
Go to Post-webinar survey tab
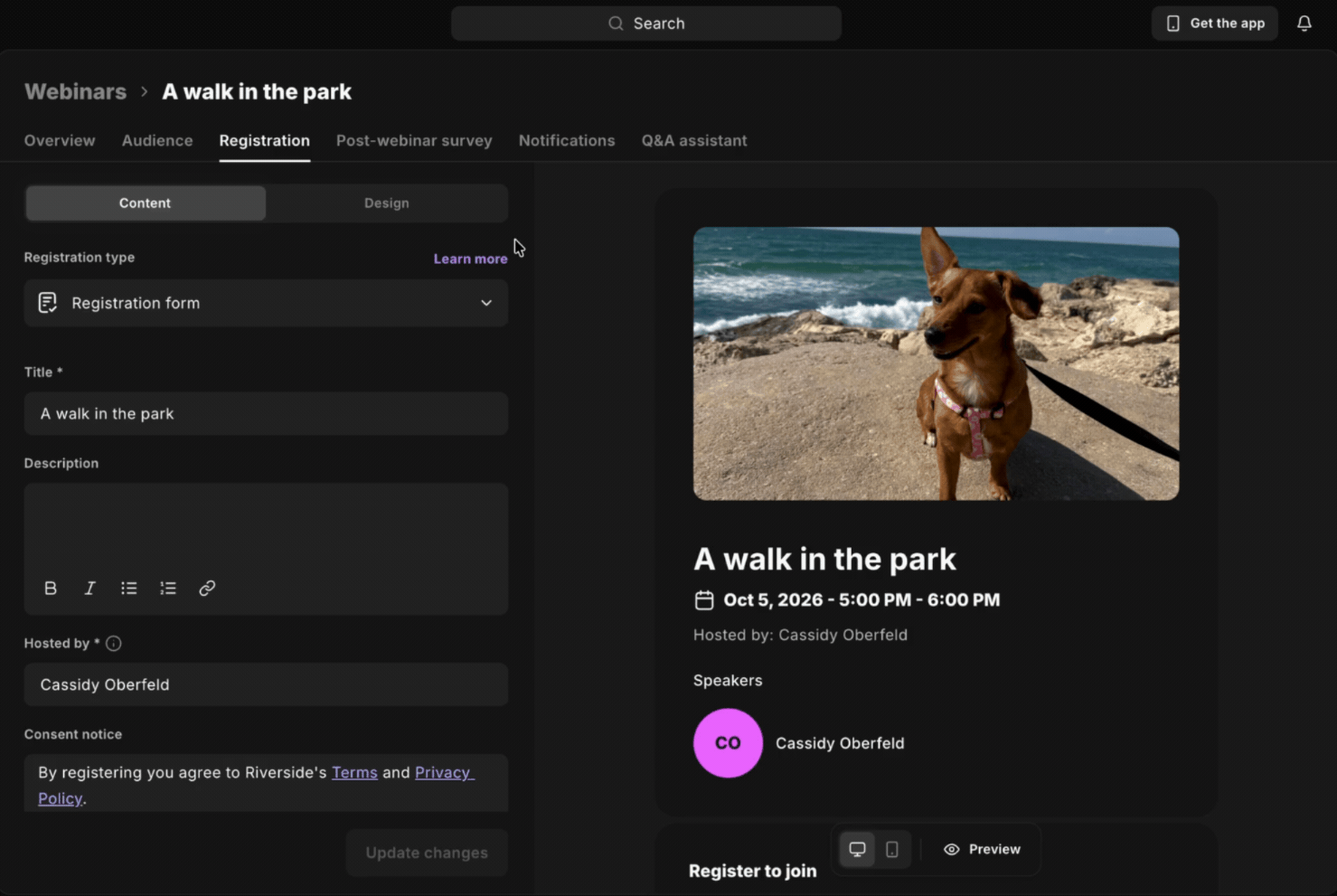click(414, 141)
